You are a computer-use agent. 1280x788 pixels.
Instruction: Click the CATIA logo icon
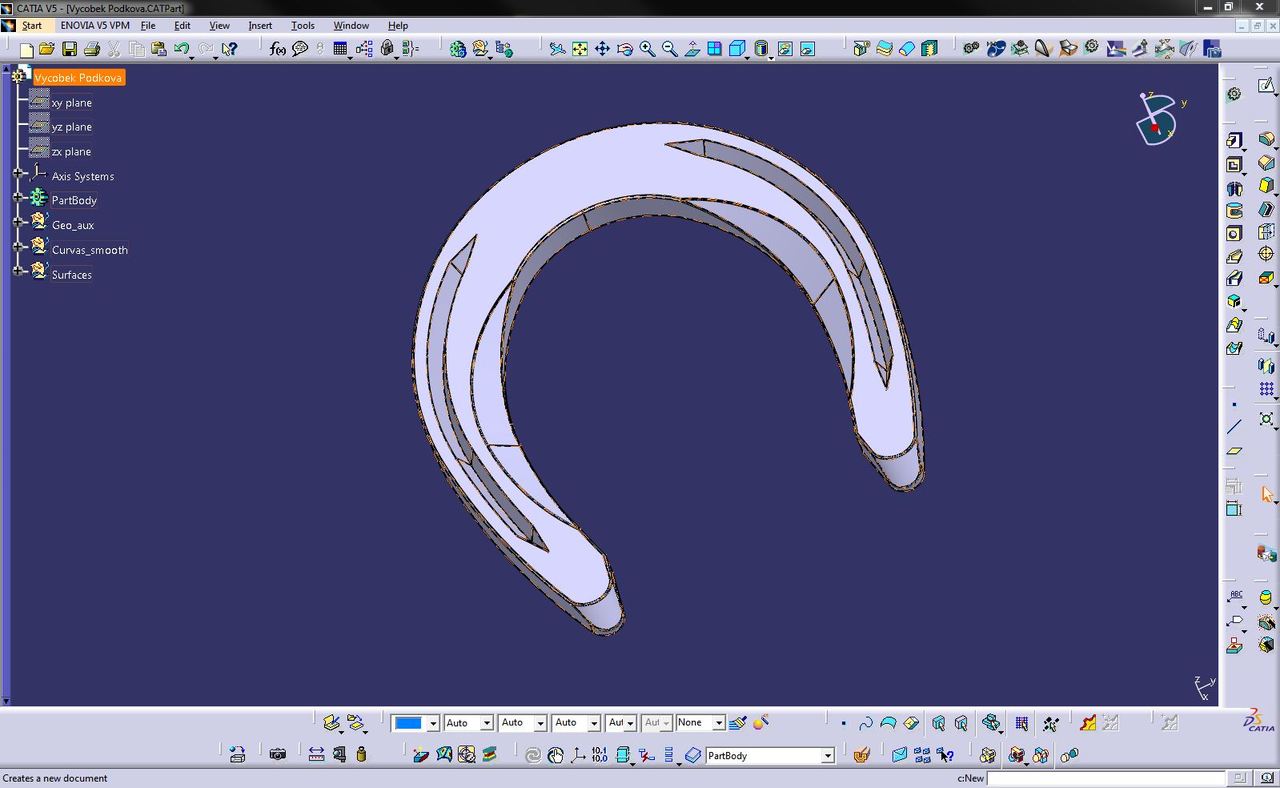[1259, 720]
